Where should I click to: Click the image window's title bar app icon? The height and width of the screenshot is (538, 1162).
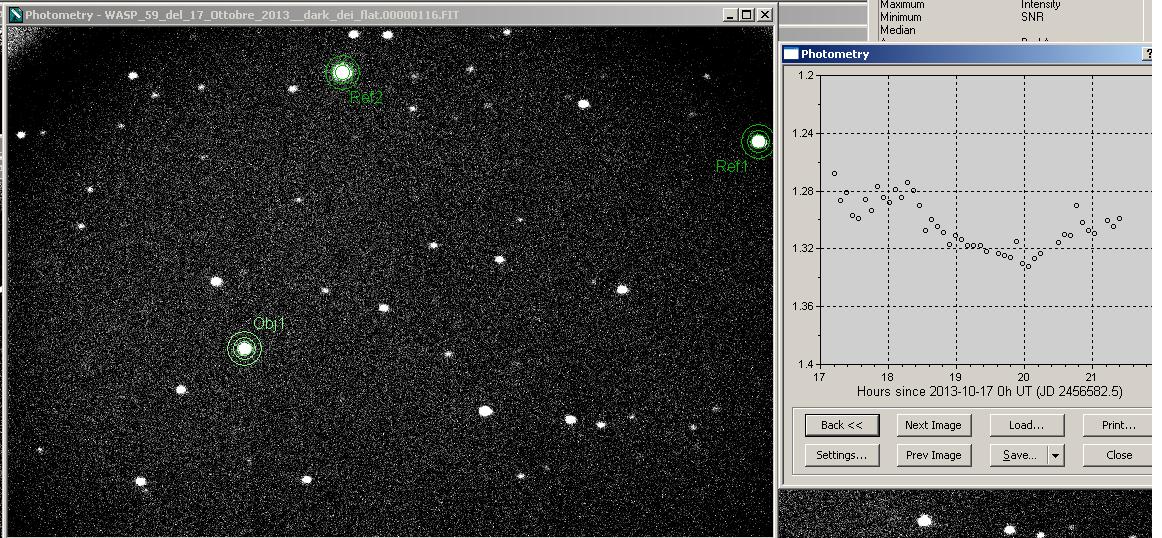coord(15,15)
